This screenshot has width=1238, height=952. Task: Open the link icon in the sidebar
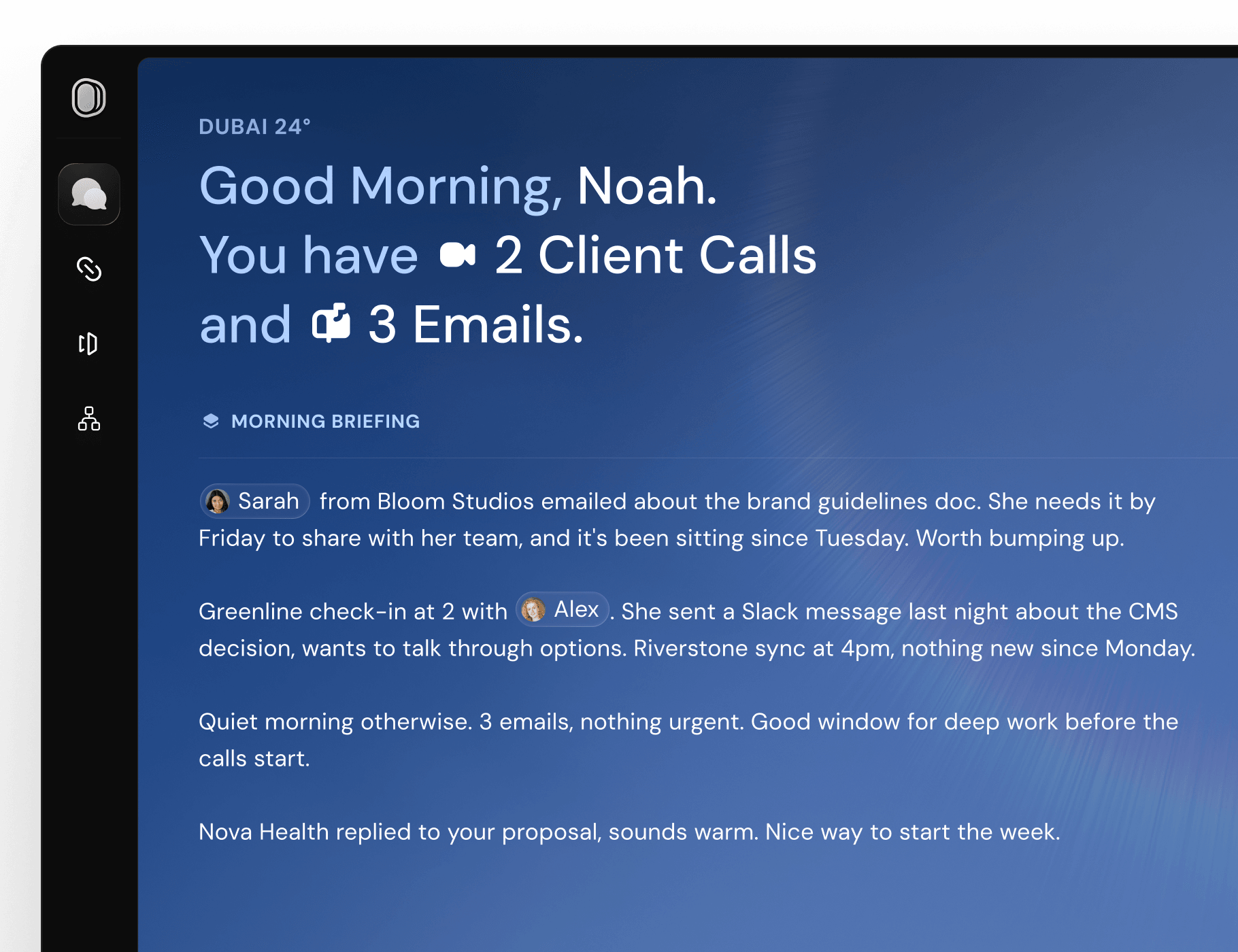[88, 269]
